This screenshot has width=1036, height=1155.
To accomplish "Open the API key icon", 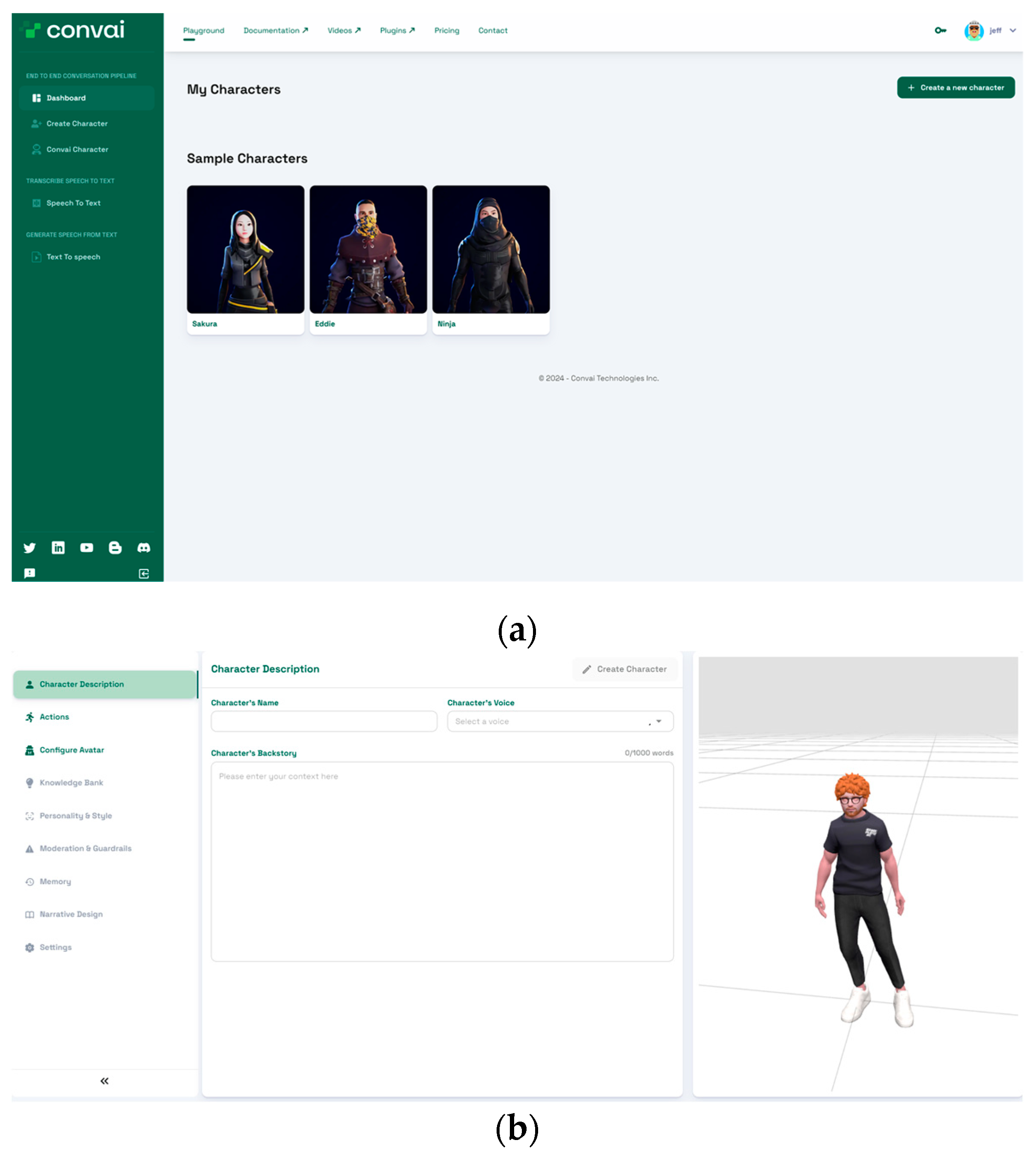I will point(941,31).
